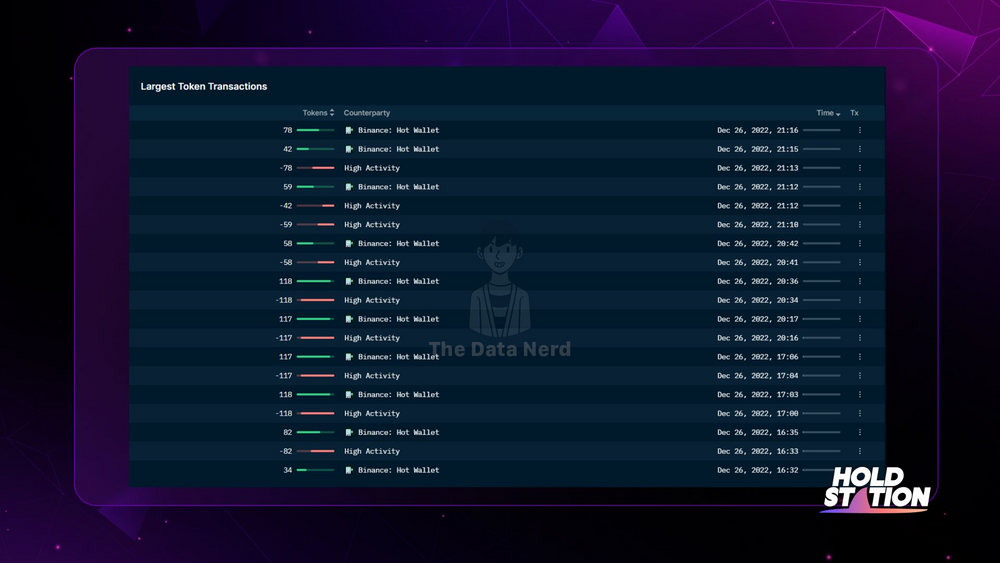Open Binance: Hot Wallet counterparty at 20:36
The width and height of the screenshot is (1000, 563).
399,281
